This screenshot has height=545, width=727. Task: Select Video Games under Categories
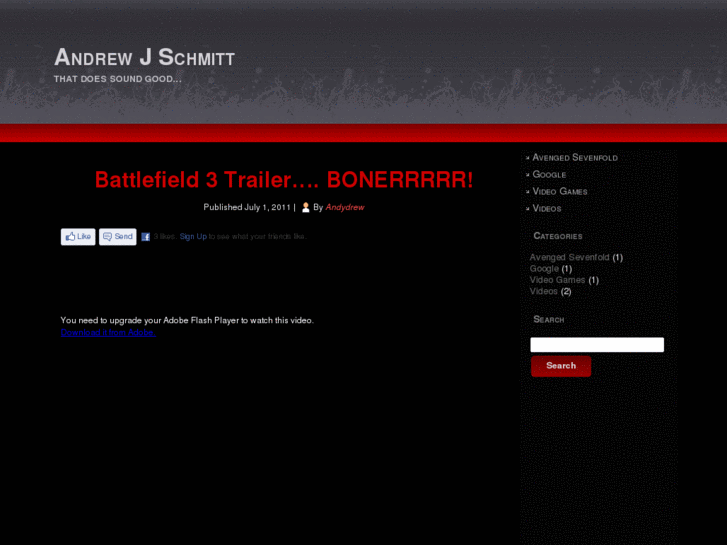coord(557,280)
